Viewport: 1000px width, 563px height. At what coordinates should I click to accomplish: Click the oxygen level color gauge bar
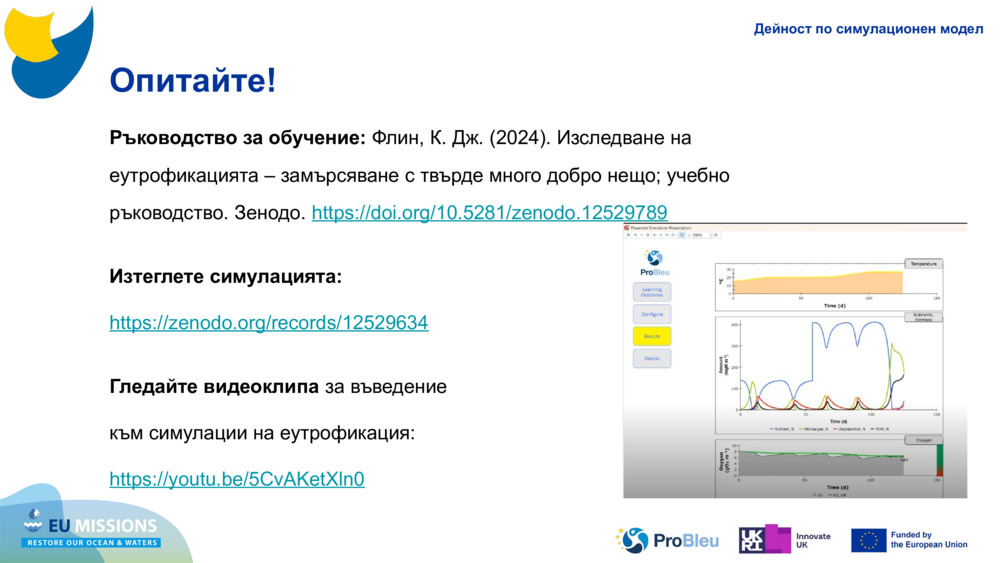[939, 461]
